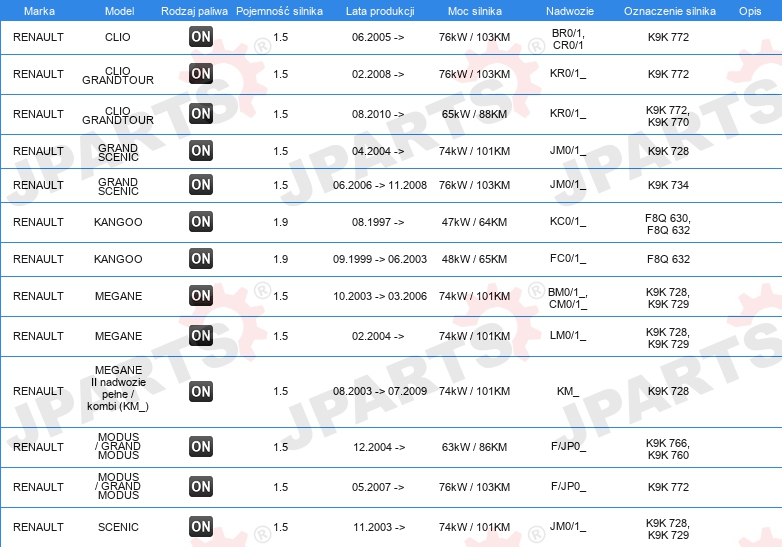Click ON icon for Kangoo FC0/1_ row

(x=201, y=259)
